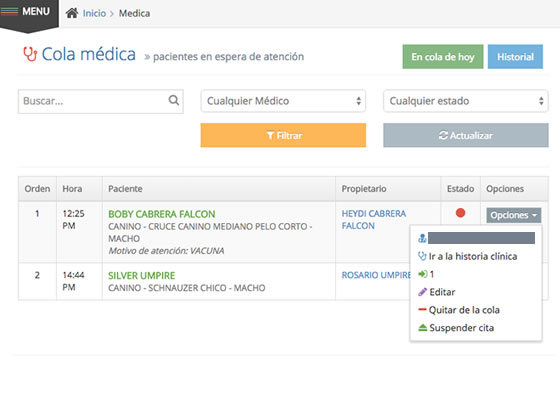The width and height of the screenshot is (560, 420).
Task: Click the green eject icon for Suspender
Action: point(422,328)
